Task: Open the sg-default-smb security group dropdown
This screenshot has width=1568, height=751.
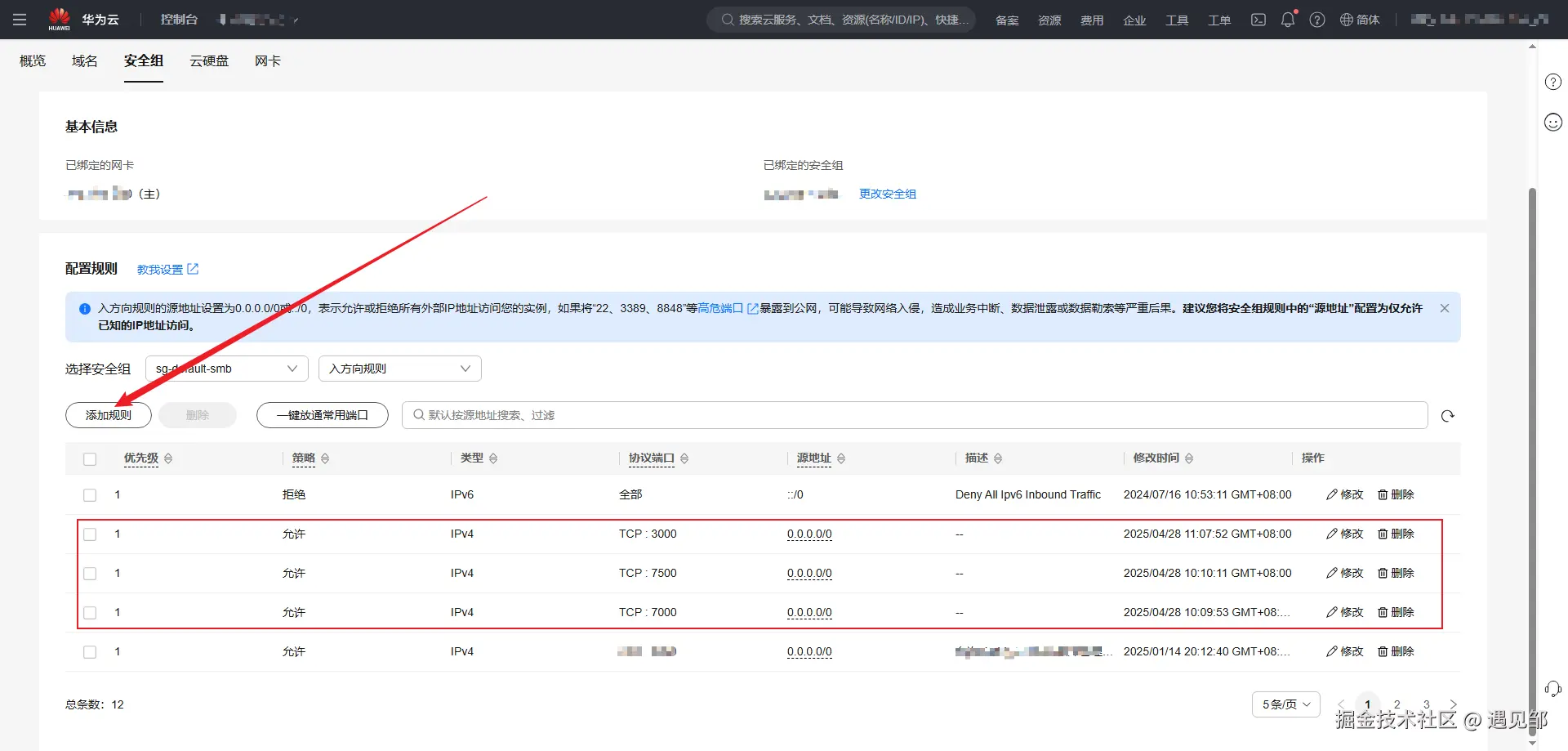Action: pos(227,369)
